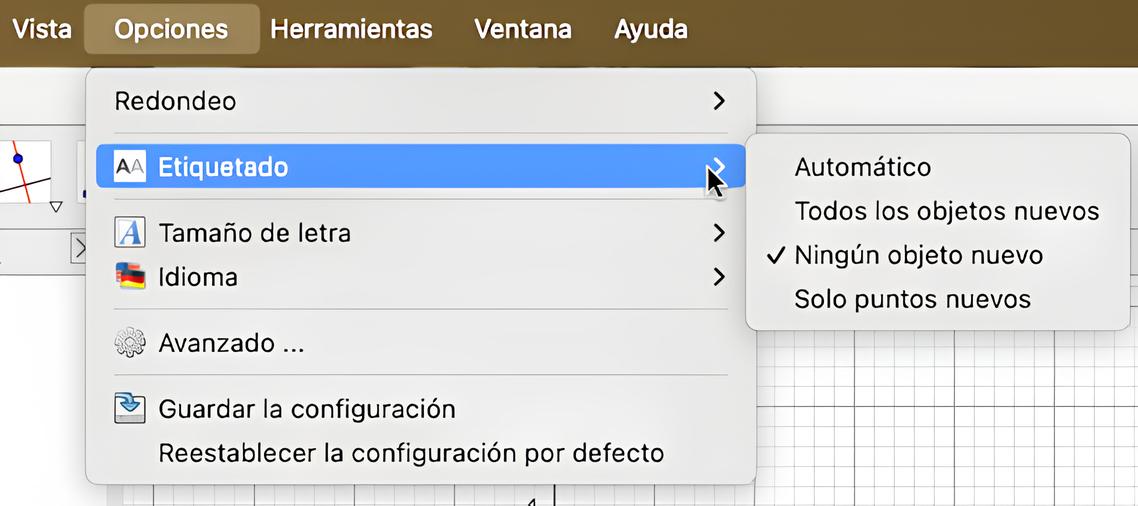
Task: Expand the Redondeo submenu arrow
Action: click(x=719, y=101)
